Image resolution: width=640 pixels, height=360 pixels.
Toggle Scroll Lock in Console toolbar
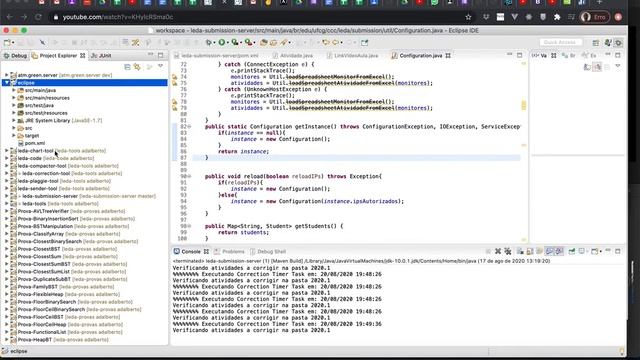pos(530,251)
